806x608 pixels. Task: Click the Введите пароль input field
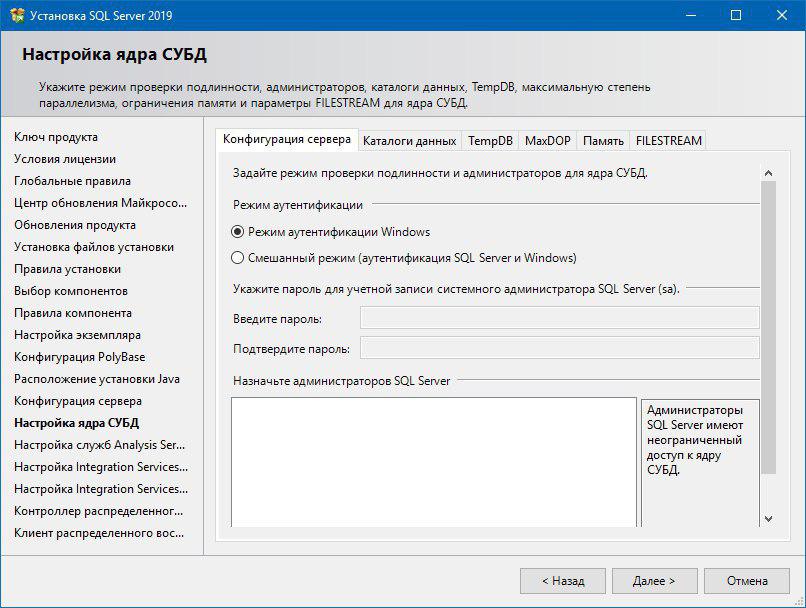pos(559,318)
